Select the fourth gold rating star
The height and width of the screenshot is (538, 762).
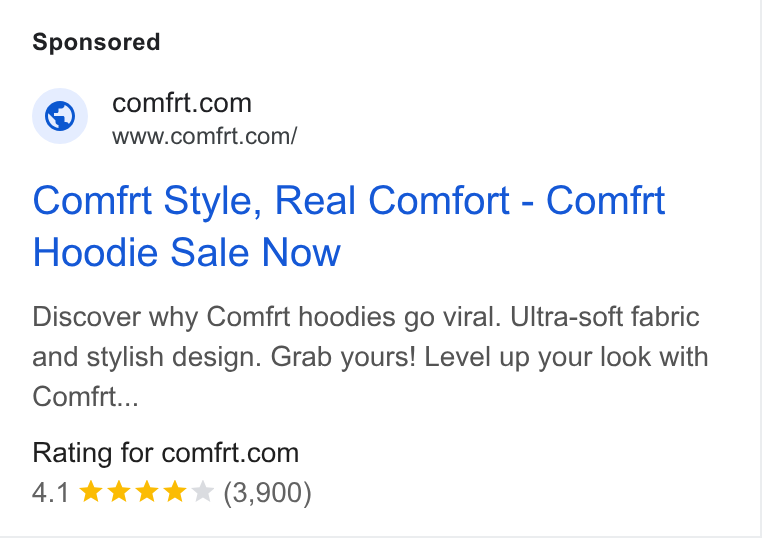coord(175,491)
